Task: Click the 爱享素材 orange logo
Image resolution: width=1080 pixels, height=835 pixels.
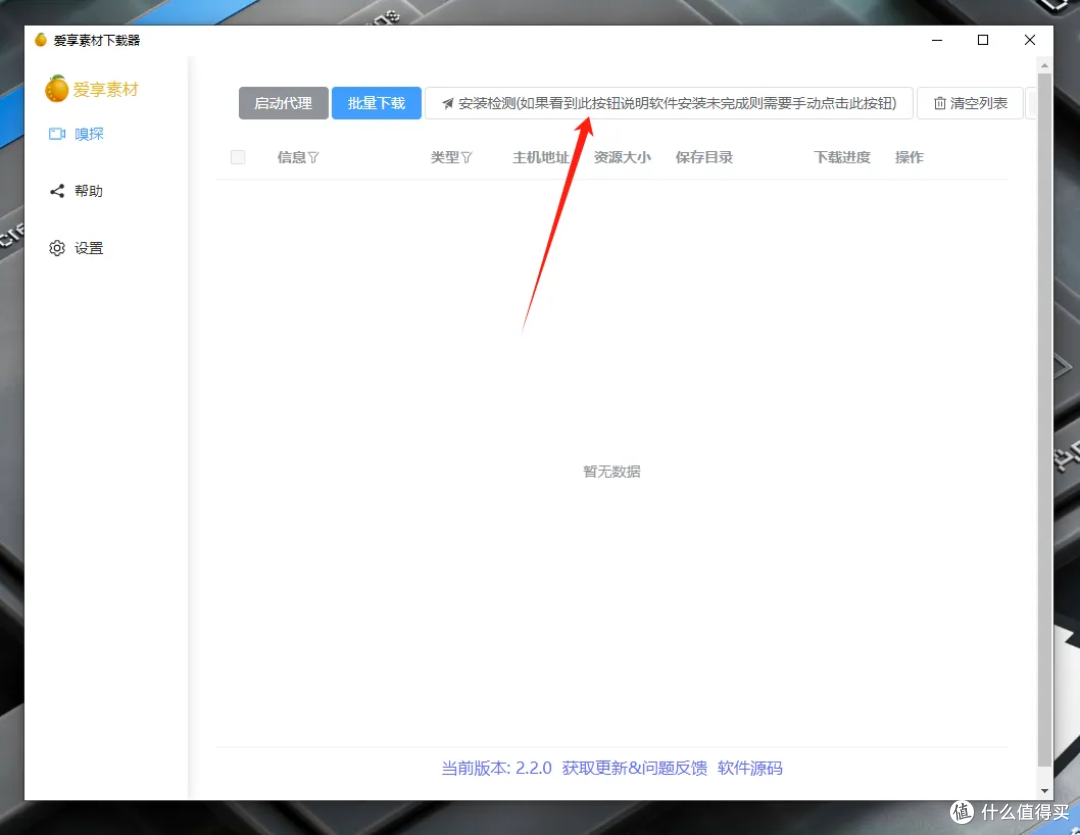Action: (56, 89)
